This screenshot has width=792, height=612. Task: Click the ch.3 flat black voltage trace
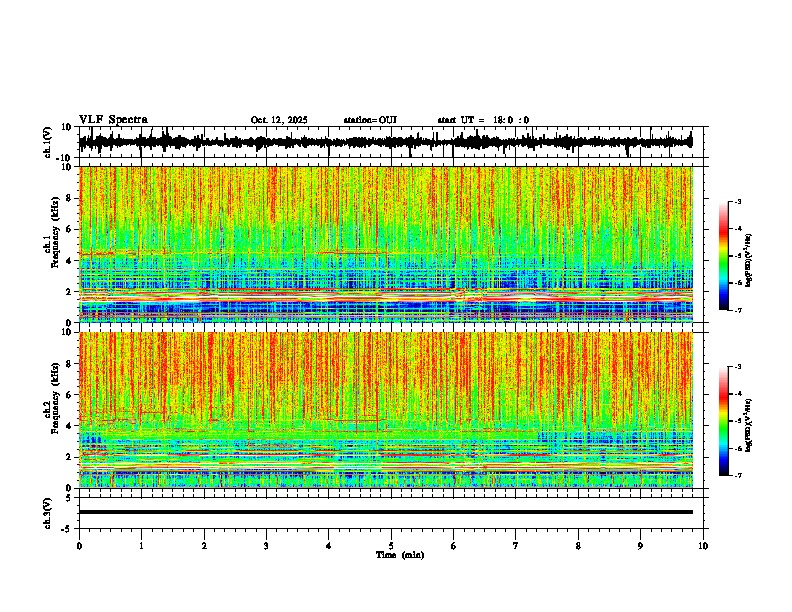[385, 512]
